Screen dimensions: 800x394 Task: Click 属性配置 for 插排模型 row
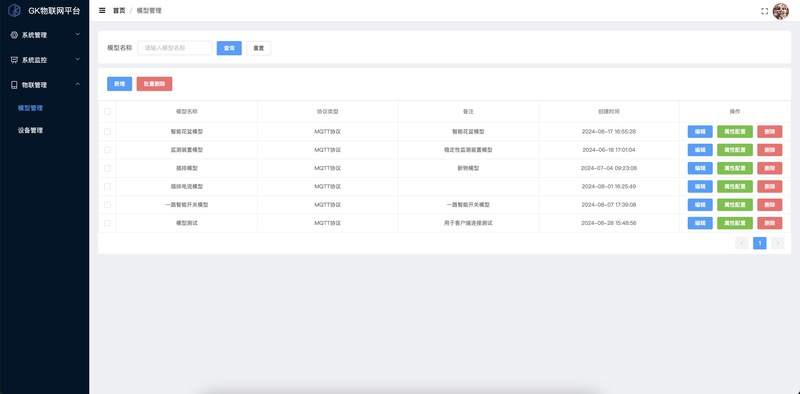click(x=735, y=168)
